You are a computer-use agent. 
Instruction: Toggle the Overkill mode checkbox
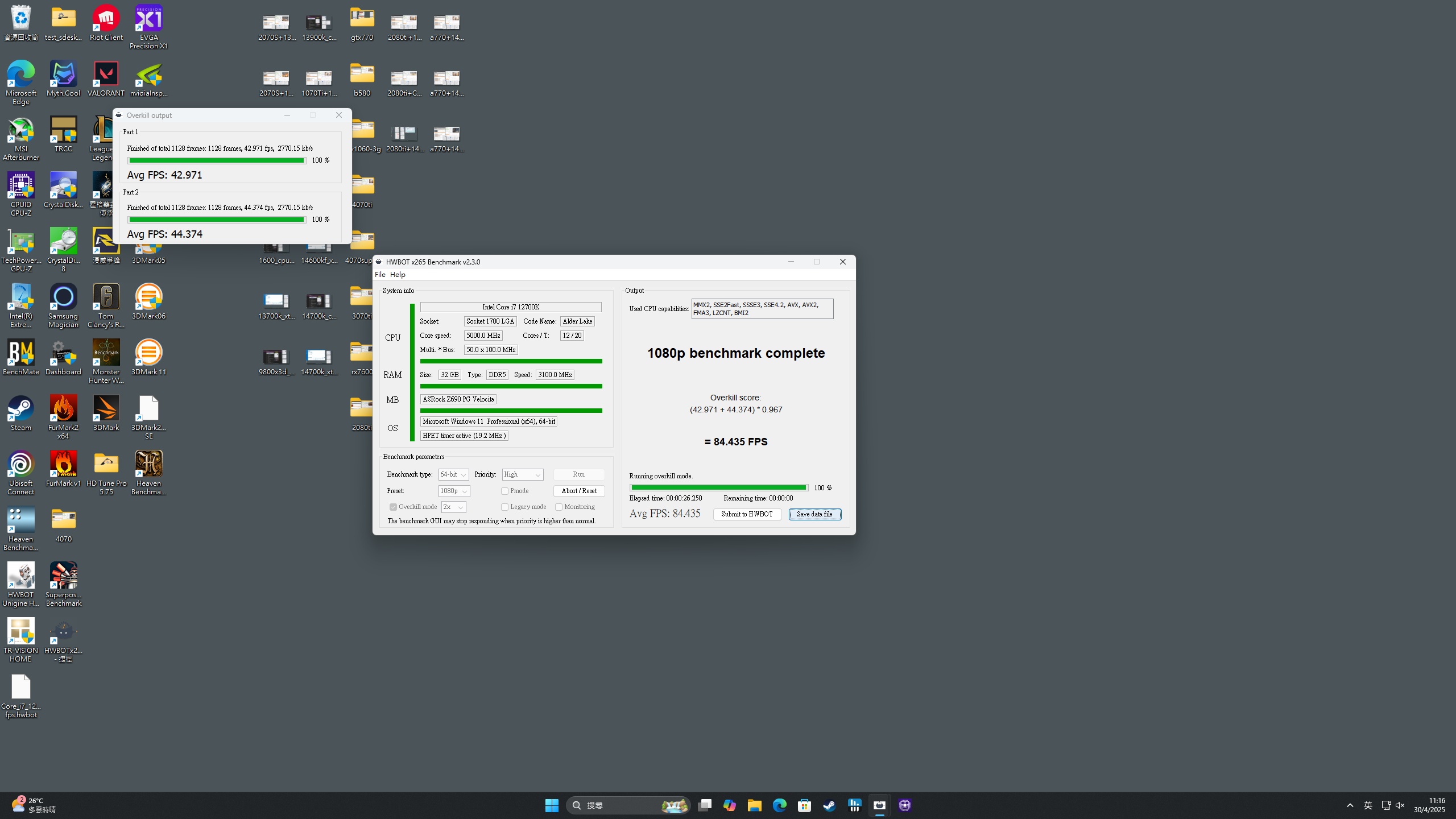pos(393,507)
